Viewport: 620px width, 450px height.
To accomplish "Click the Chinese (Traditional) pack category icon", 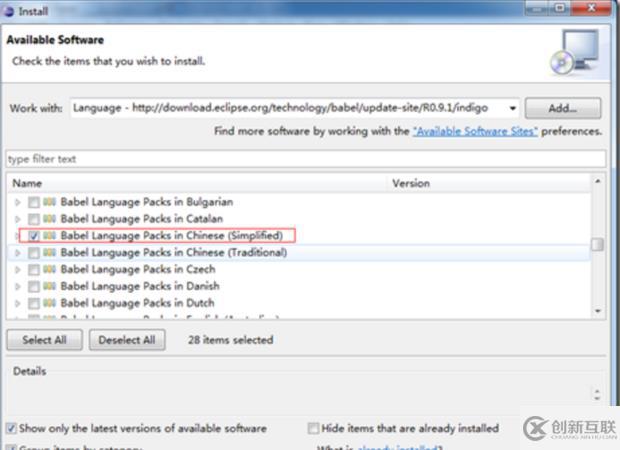I will pyautogui.click(x=49, y=252).
